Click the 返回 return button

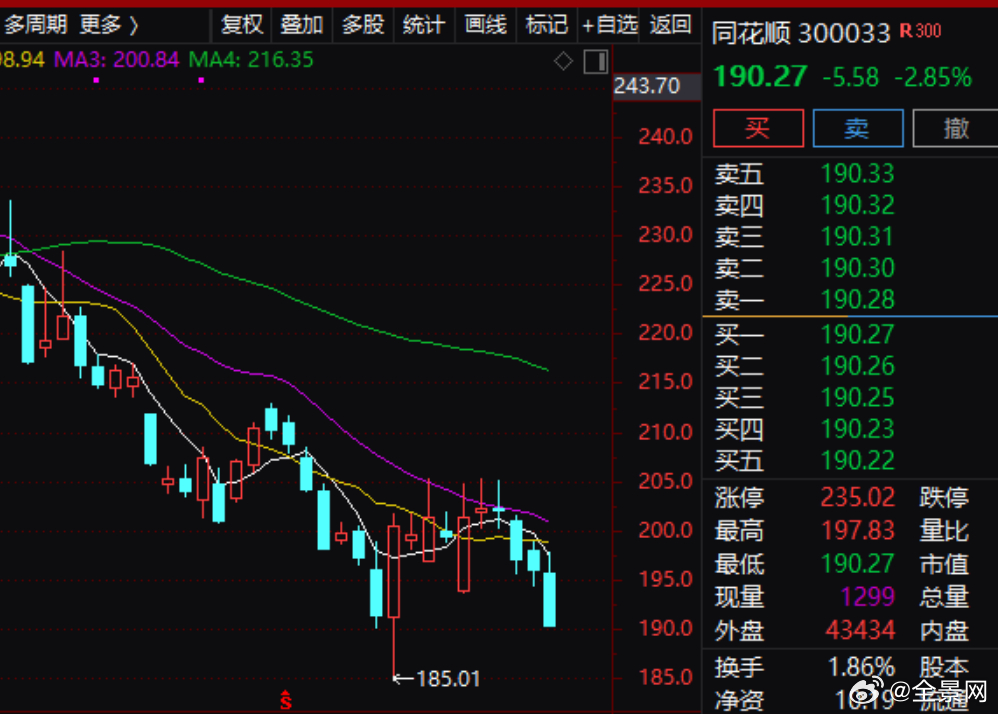(670, 25)
